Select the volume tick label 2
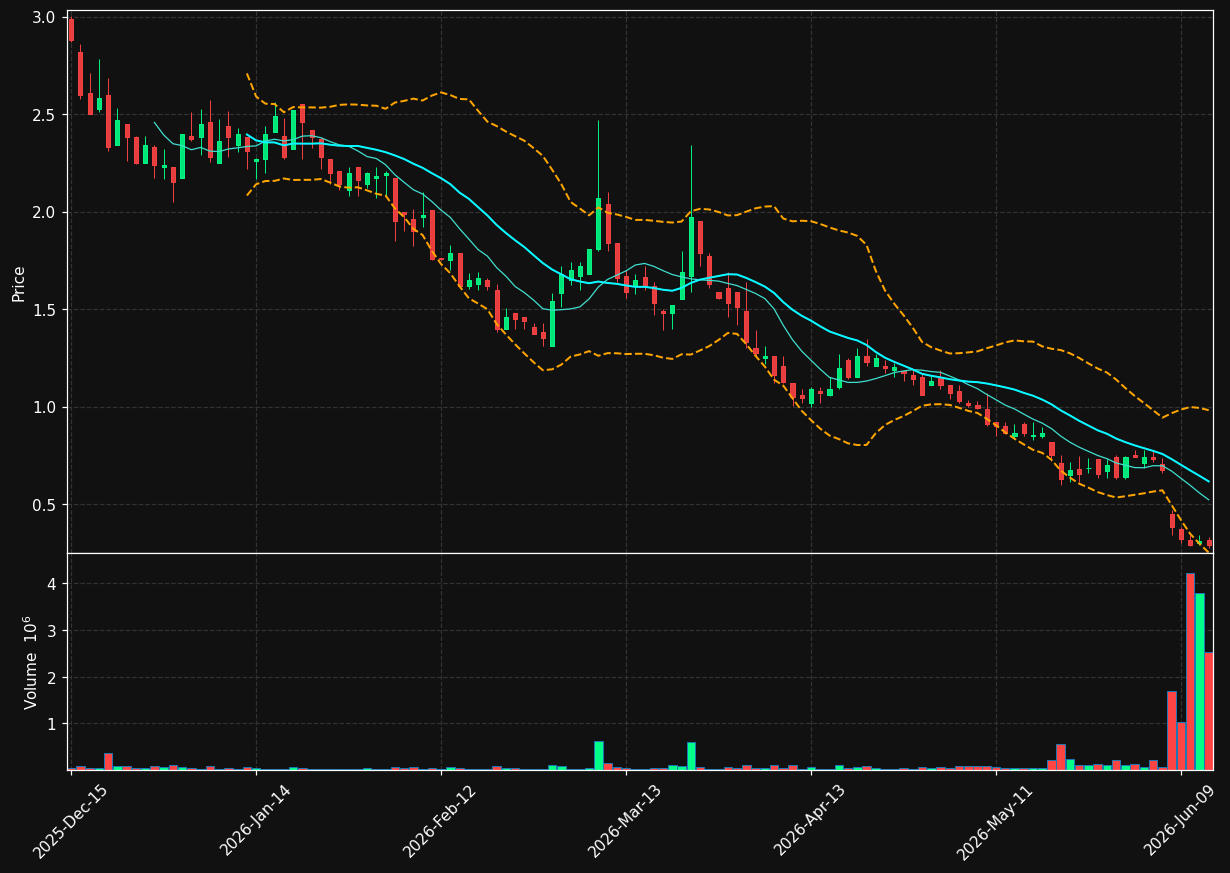Viewport: 1230px width, 873px height. [x=51, y=678]
